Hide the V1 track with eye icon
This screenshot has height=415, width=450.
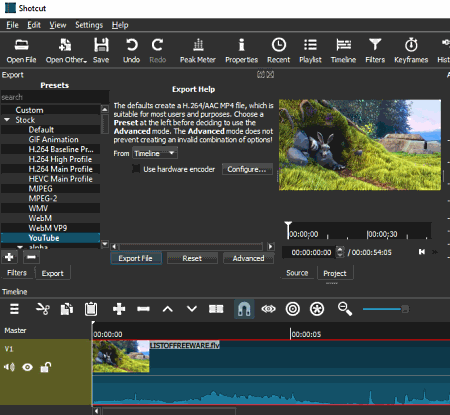click(x=27, y=367)
